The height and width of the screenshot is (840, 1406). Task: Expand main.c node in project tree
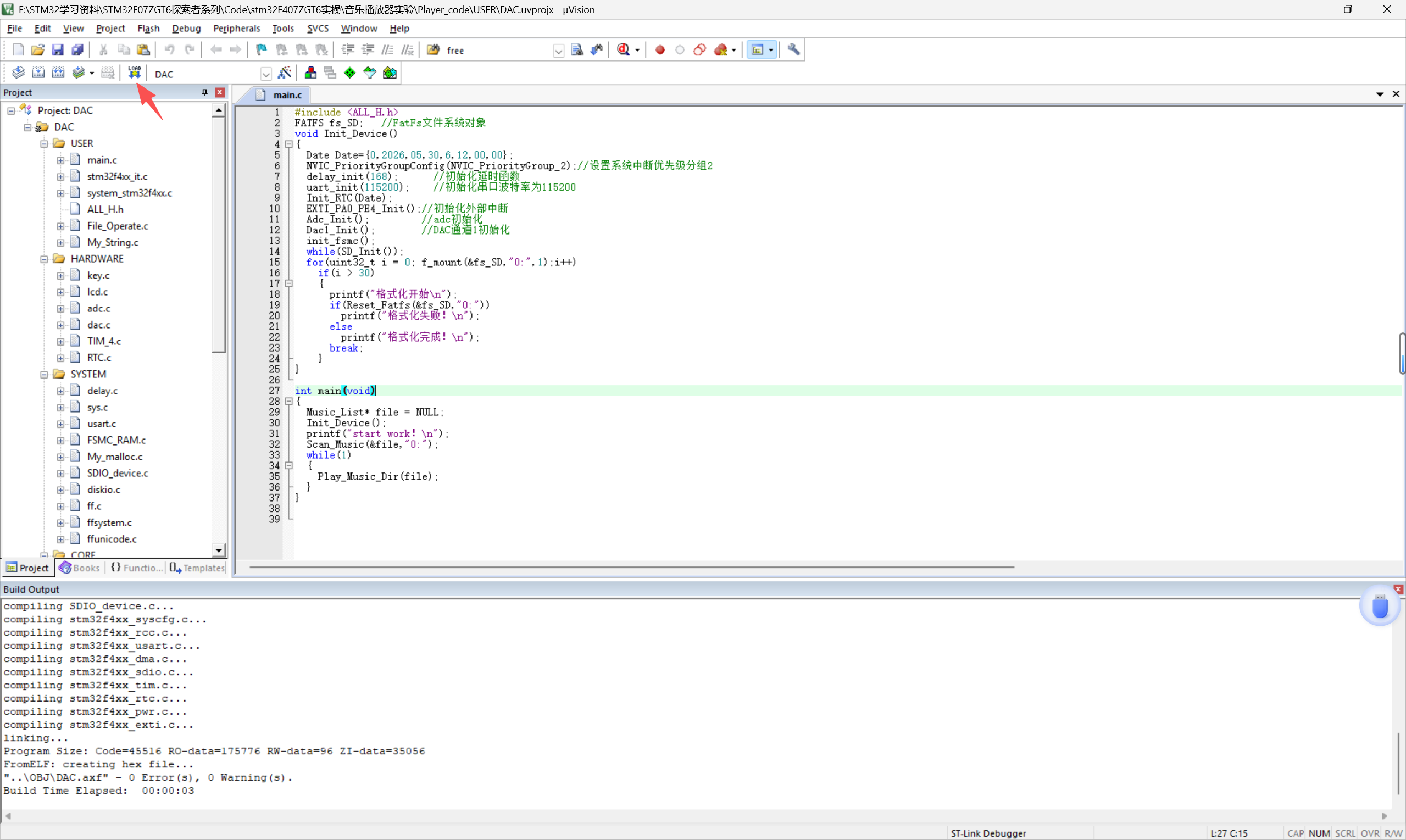click(60, 160)
